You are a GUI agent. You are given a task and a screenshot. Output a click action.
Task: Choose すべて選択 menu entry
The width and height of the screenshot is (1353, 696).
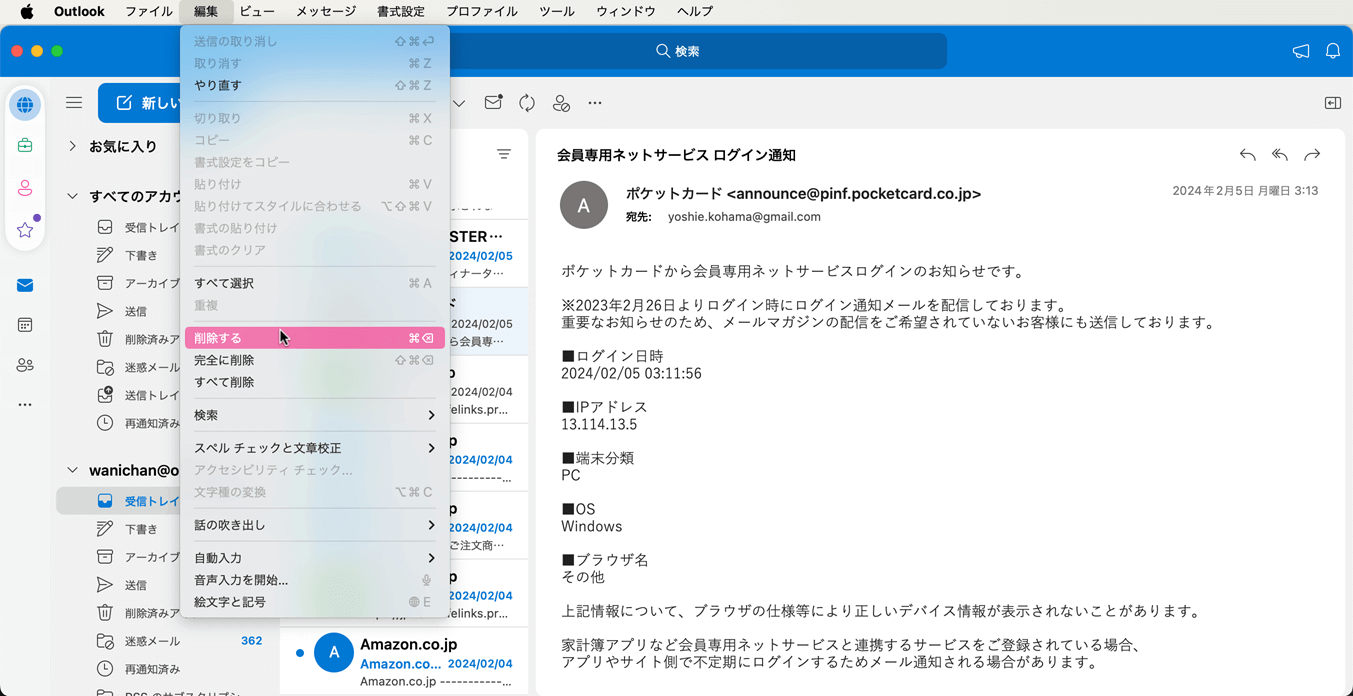(315, 283)
